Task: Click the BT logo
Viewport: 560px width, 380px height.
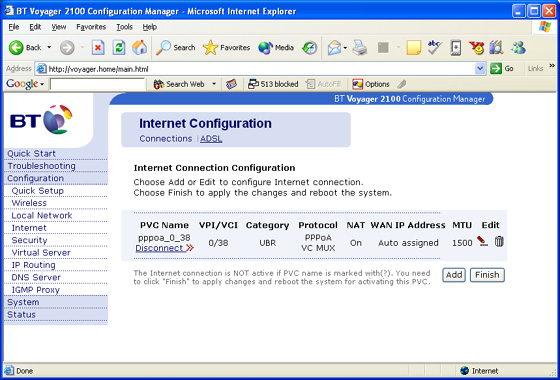Action: pyautogui.click(x=41, y=120)
